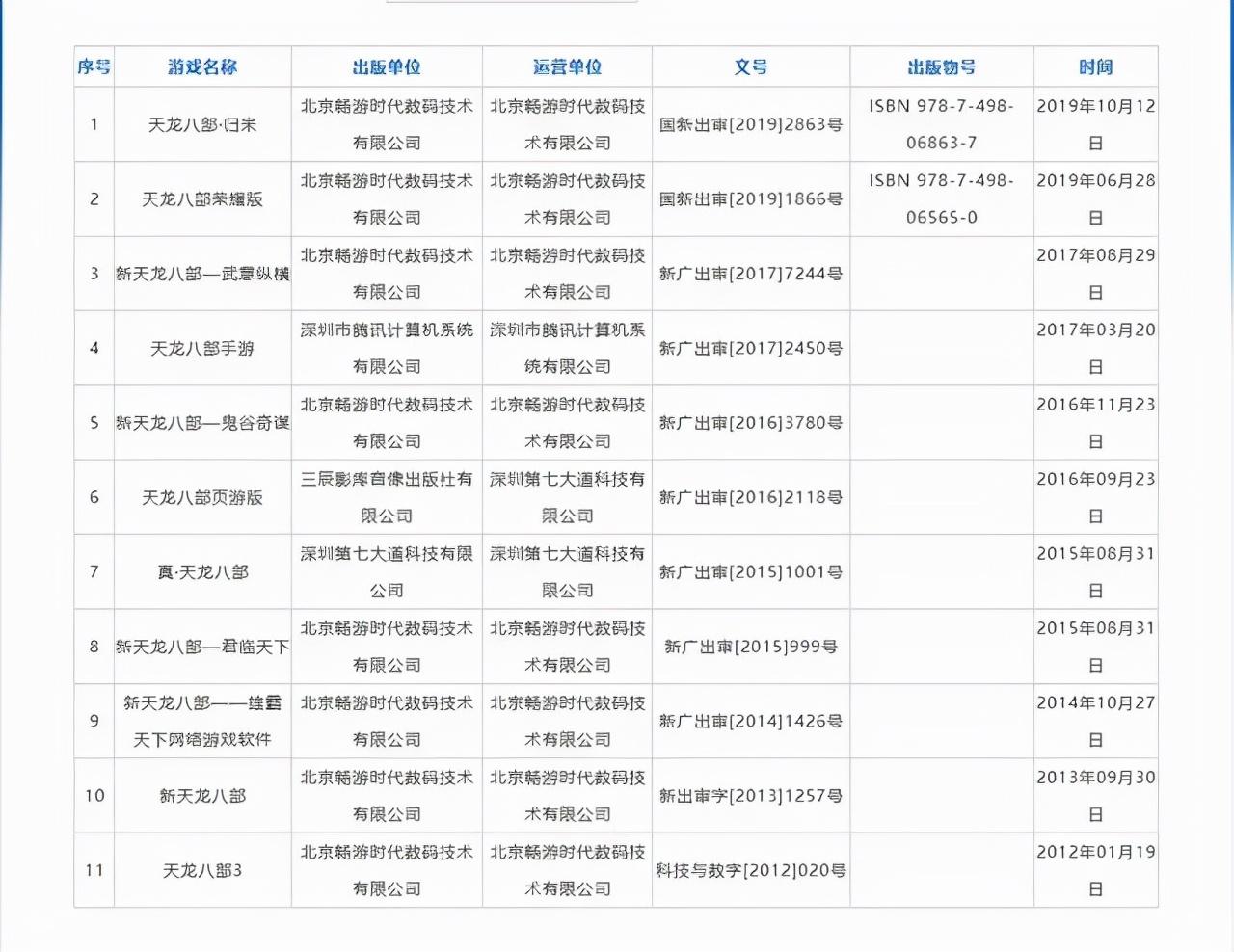The image size is (1234, 952).
Task: Click the game name 真·天龙八部
Action: coord(202,572)
